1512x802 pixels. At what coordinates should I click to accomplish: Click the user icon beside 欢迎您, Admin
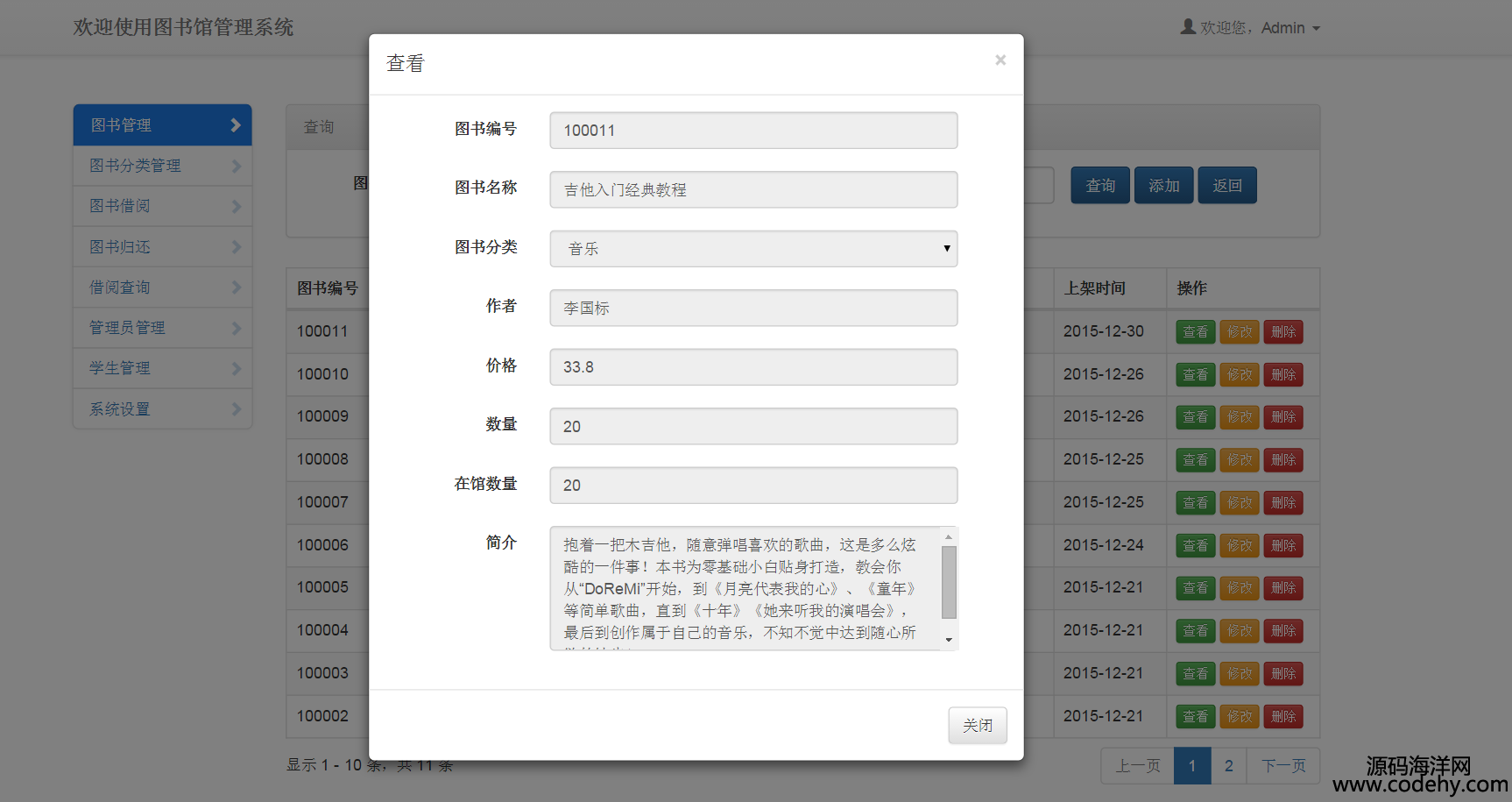[x=1188, y=27]
